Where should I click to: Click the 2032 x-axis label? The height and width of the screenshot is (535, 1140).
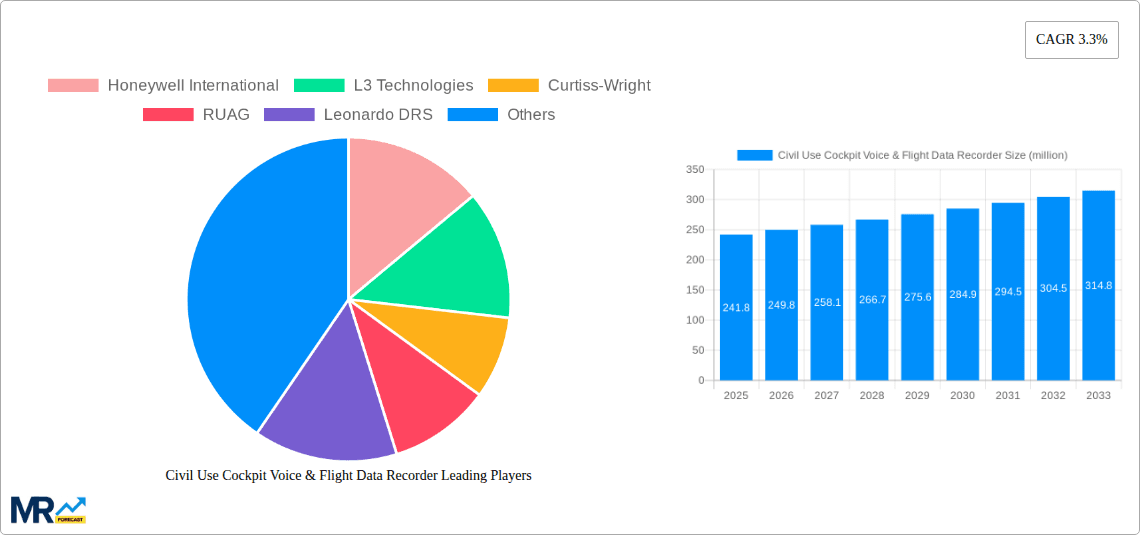pyautogui.click(x=1053, y=395)
